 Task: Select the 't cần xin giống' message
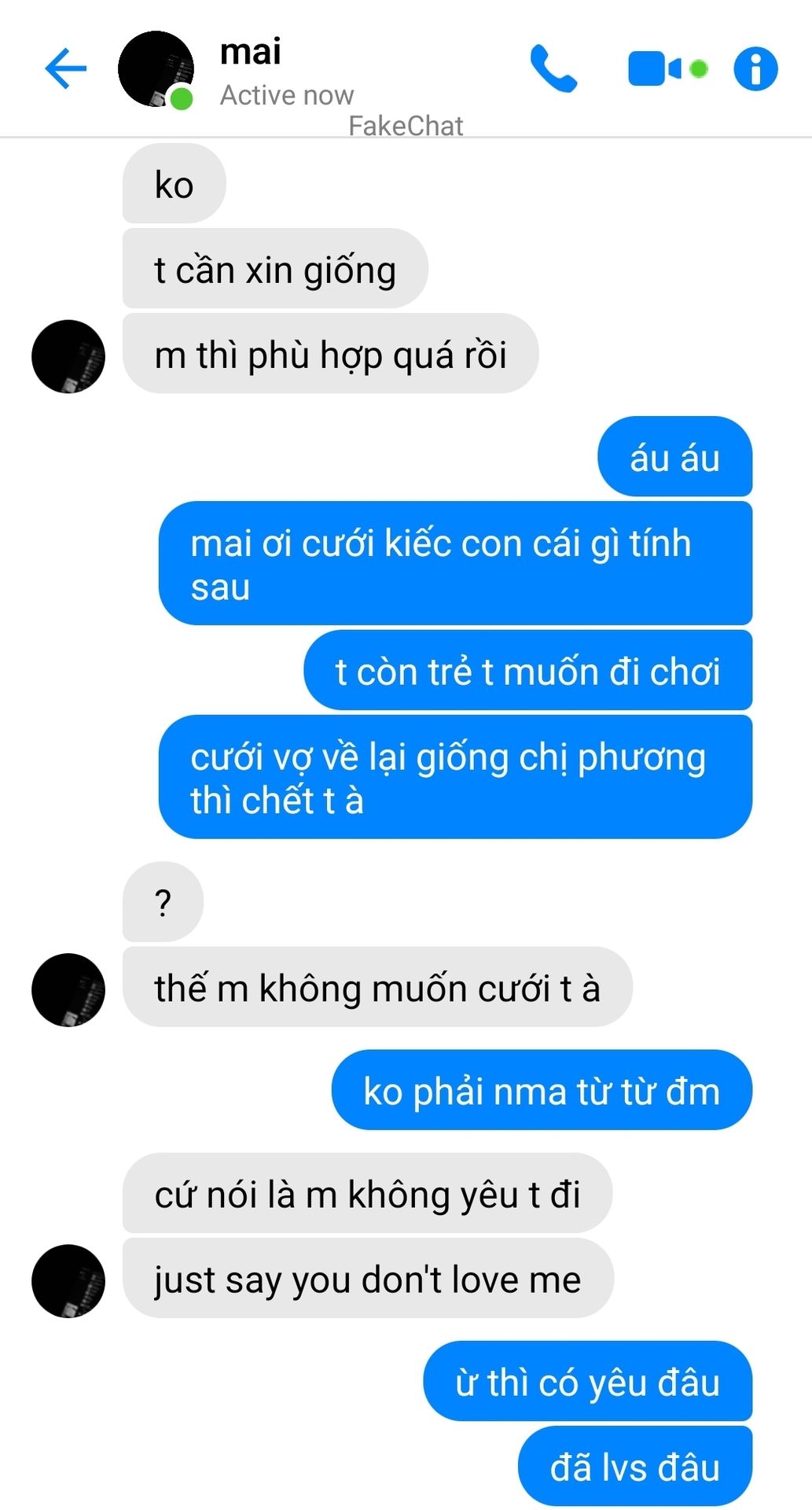[x=275, y=269]
